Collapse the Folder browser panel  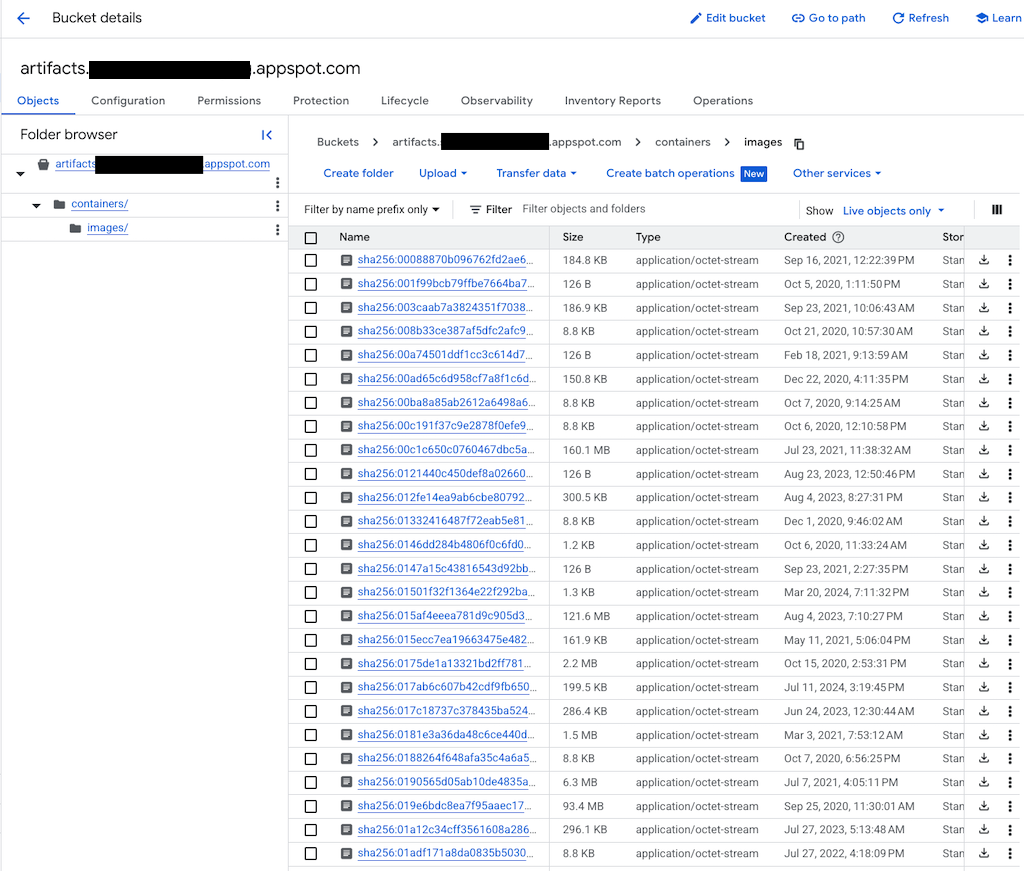point(267,135)
